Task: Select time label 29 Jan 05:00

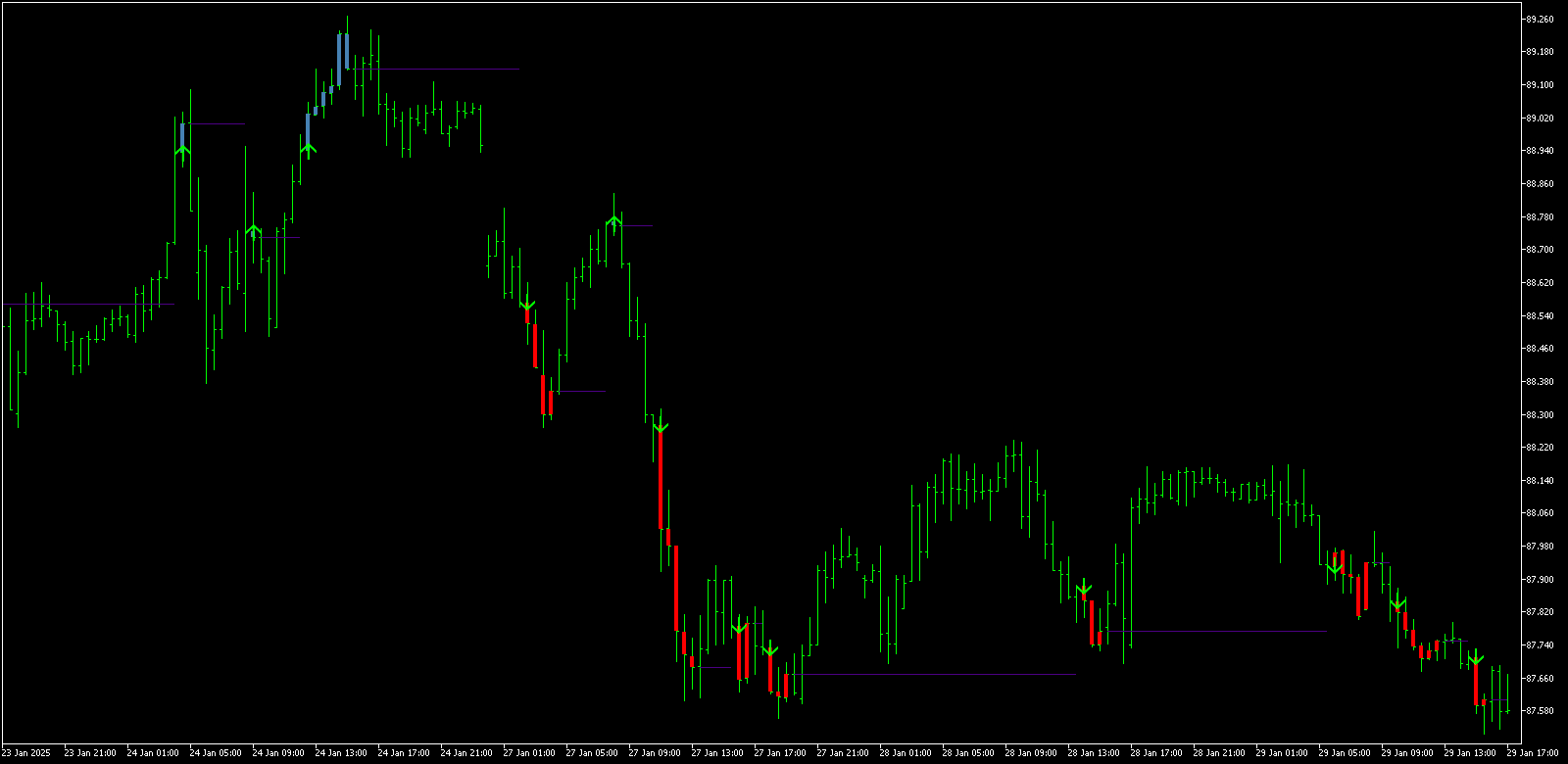Action: 1345,753
